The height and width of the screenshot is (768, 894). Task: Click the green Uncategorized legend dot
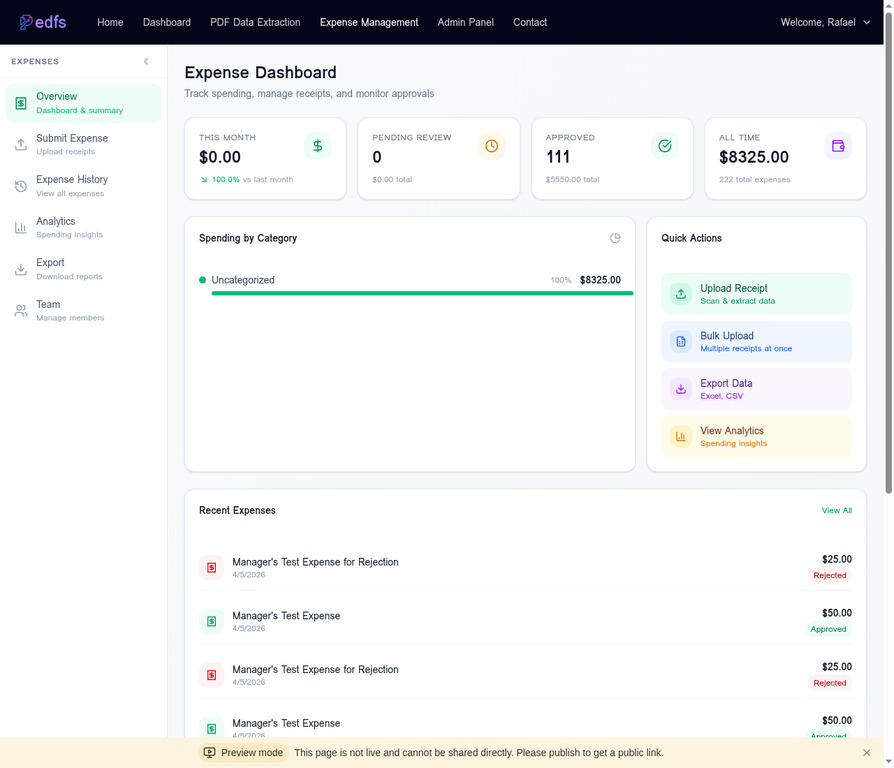pyautogui.click(x=202, y=280)
